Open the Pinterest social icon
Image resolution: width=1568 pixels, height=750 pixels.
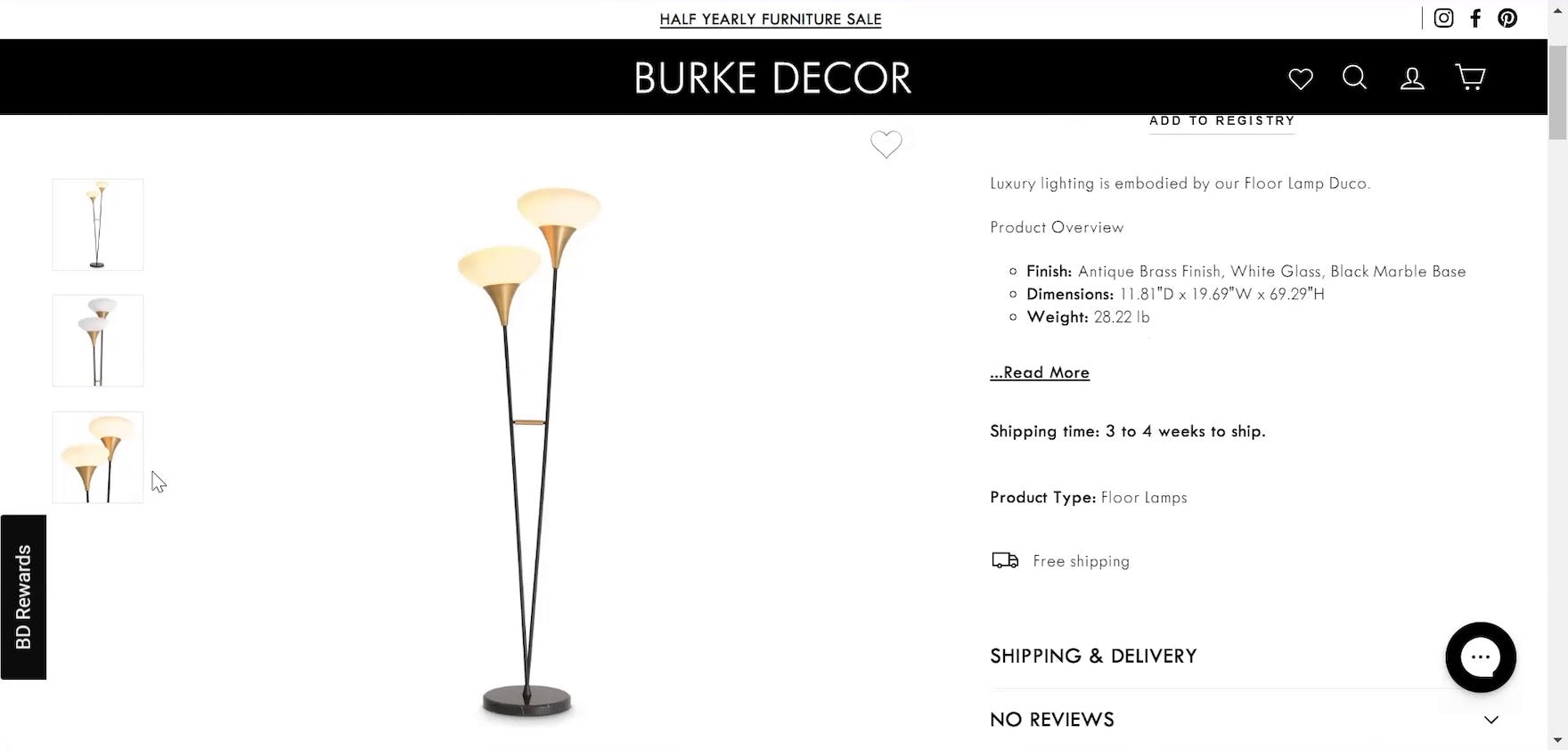pyautogui.click(x=1507, y=18)
